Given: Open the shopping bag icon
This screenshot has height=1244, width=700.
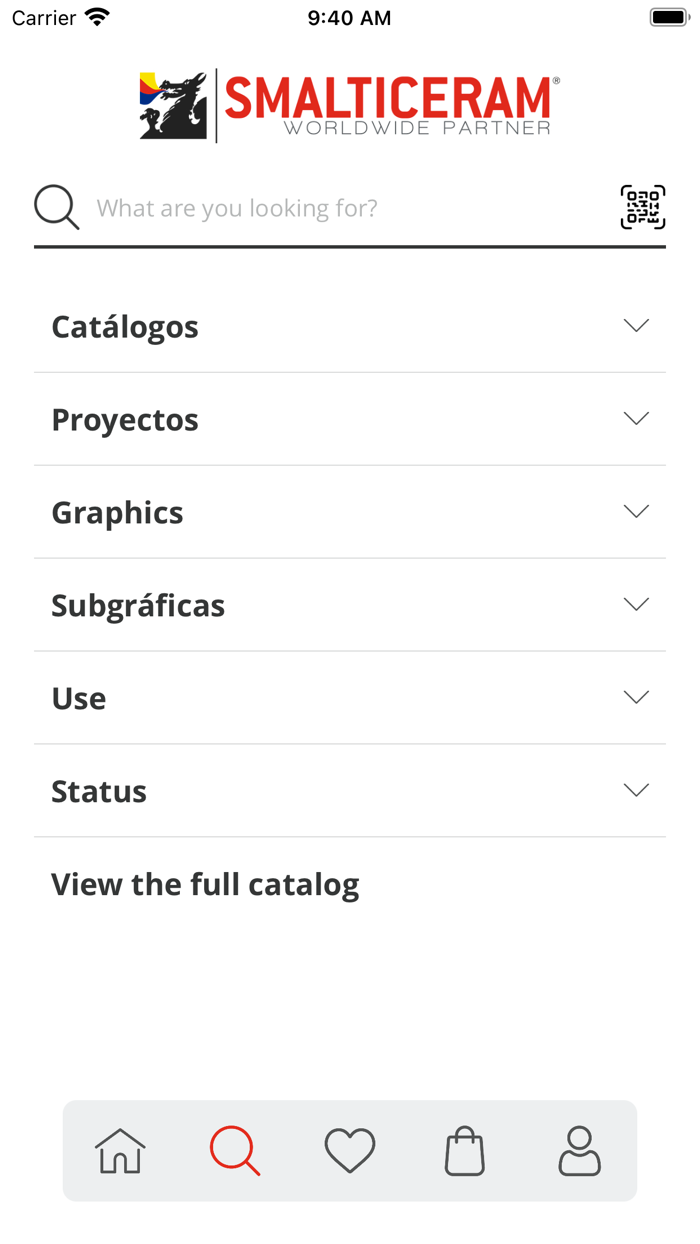Looking at the screenshot, I should (465, 1150).
